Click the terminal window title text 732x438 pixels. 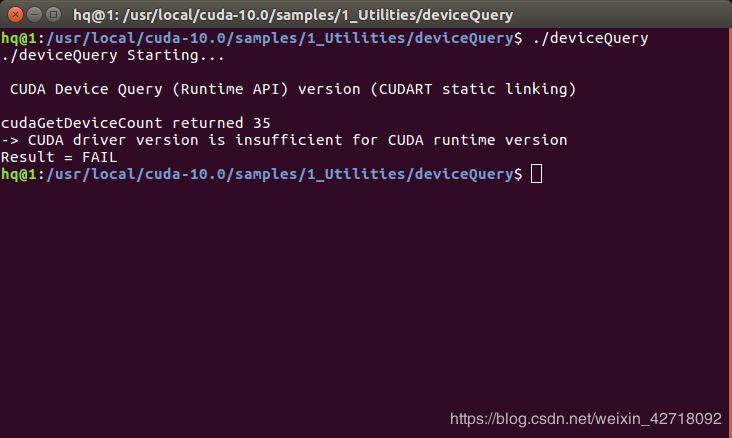(x=293, y=15)
